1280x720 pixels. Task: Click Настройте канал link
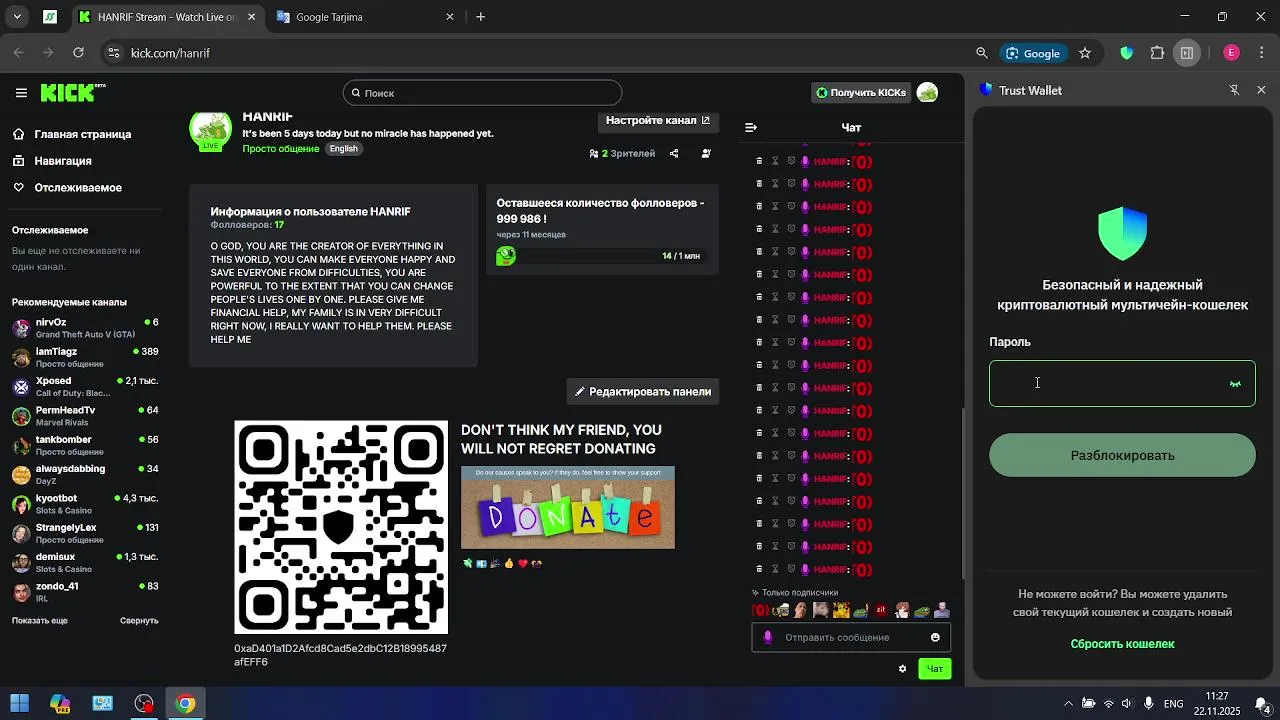pyautogui.click(x=658, y=120)
